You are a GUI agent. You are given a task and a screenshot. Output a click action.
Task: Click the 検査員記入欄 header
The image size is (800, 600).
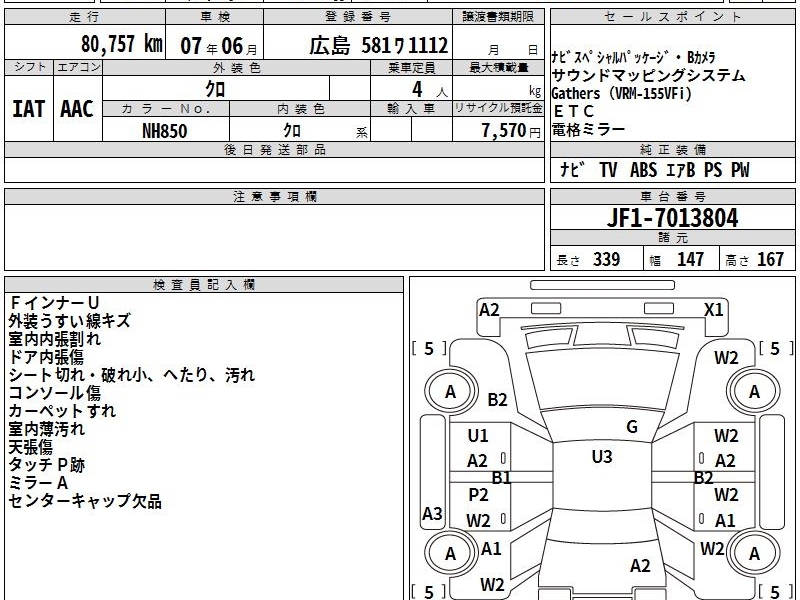tap(204, 285)
